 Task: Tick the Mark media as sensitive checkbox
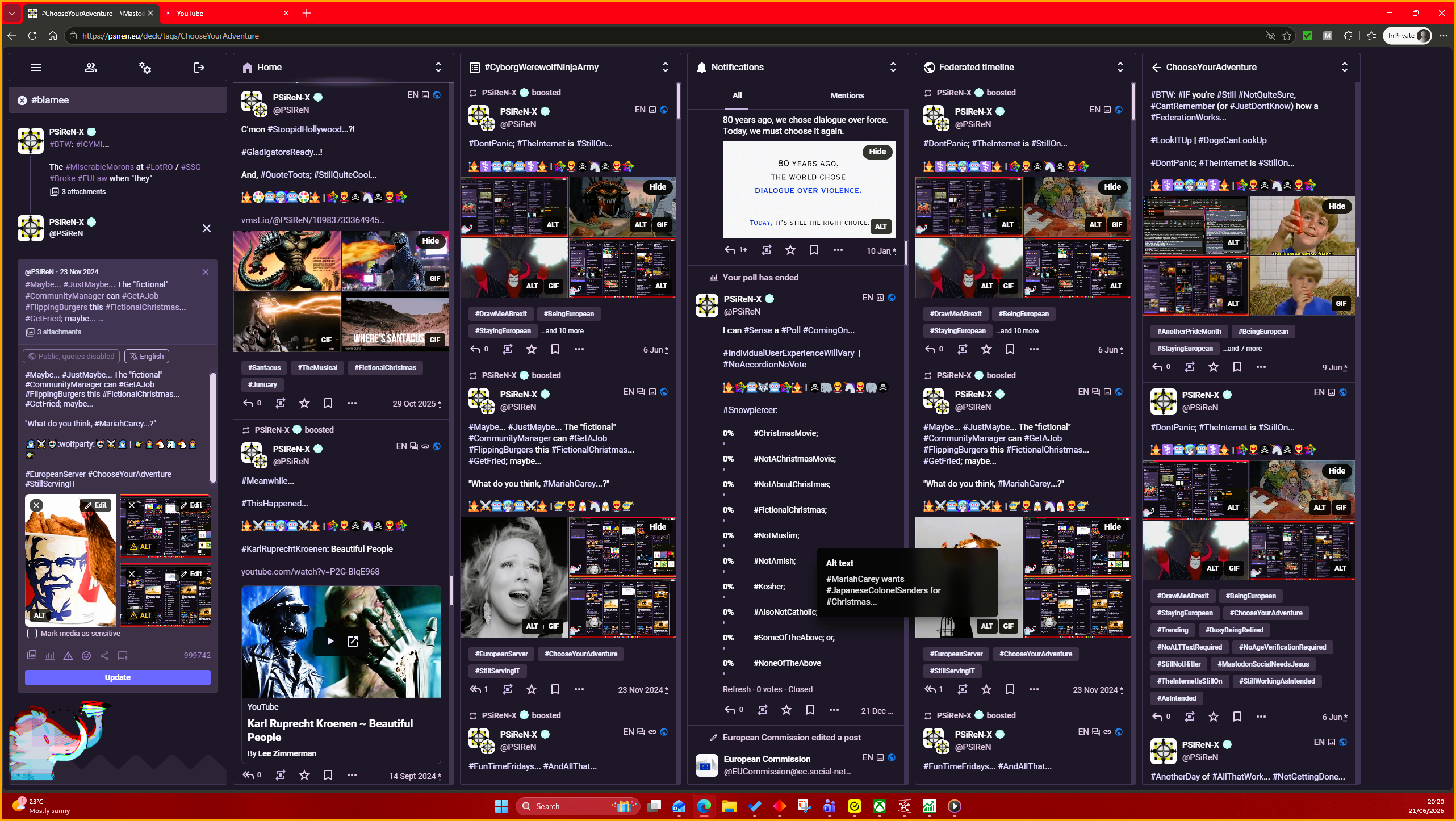coord(32,633)
